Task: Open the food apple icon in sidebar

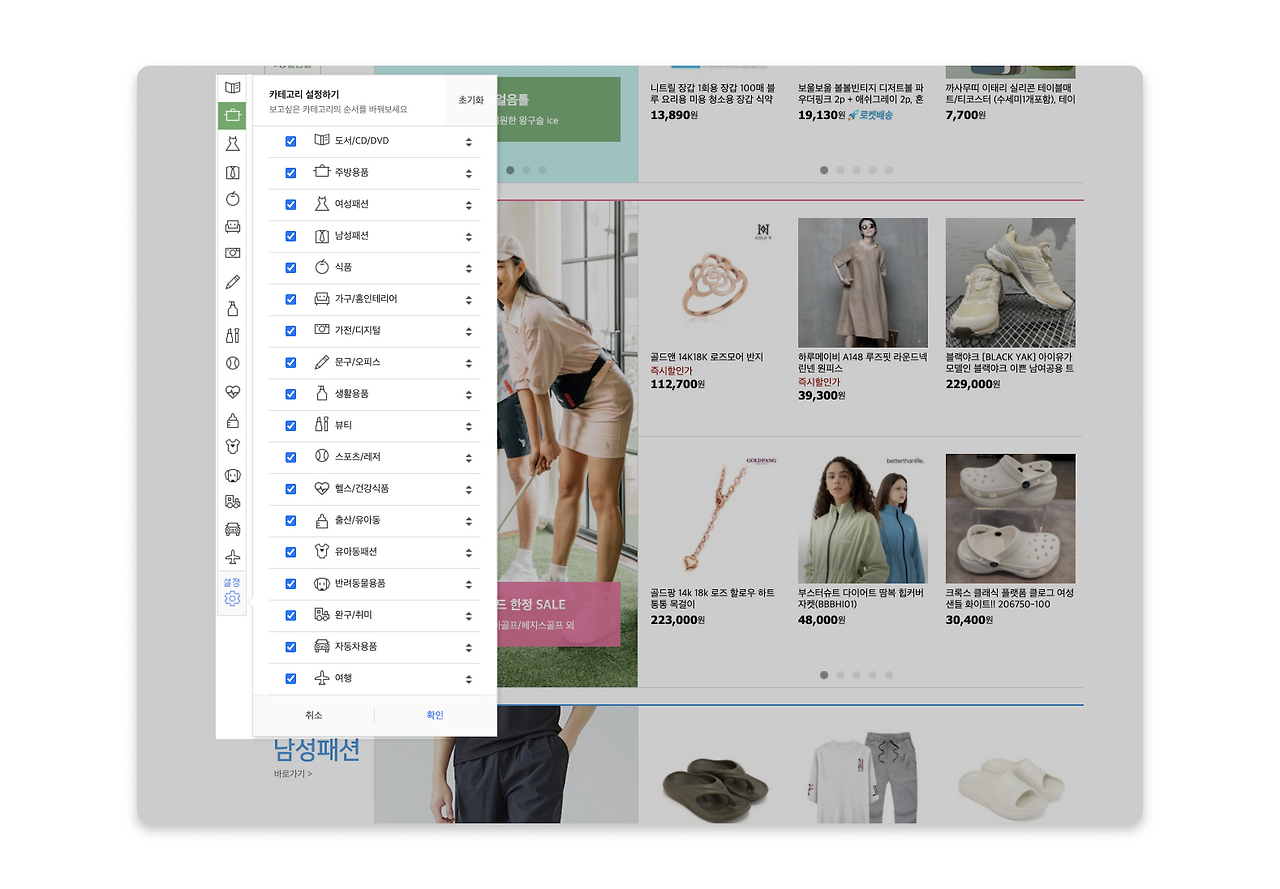Action: tap(232, 199)
